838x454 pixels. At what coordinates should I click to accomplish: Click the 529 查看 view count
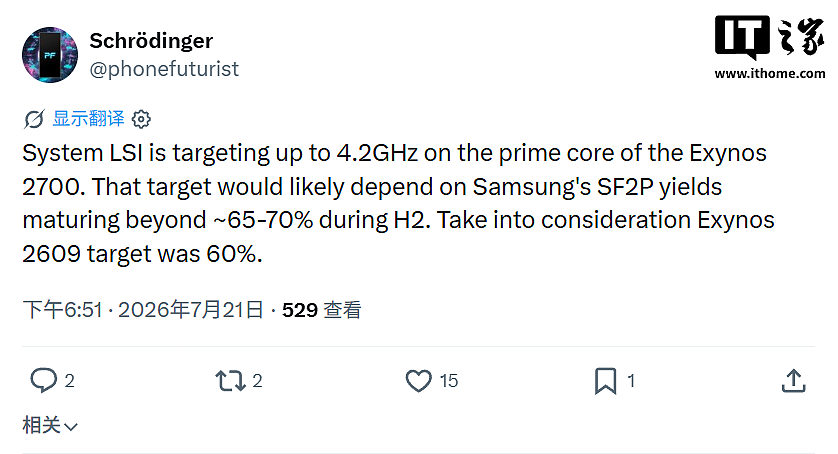pyautogui.click(x=322, y=310)
